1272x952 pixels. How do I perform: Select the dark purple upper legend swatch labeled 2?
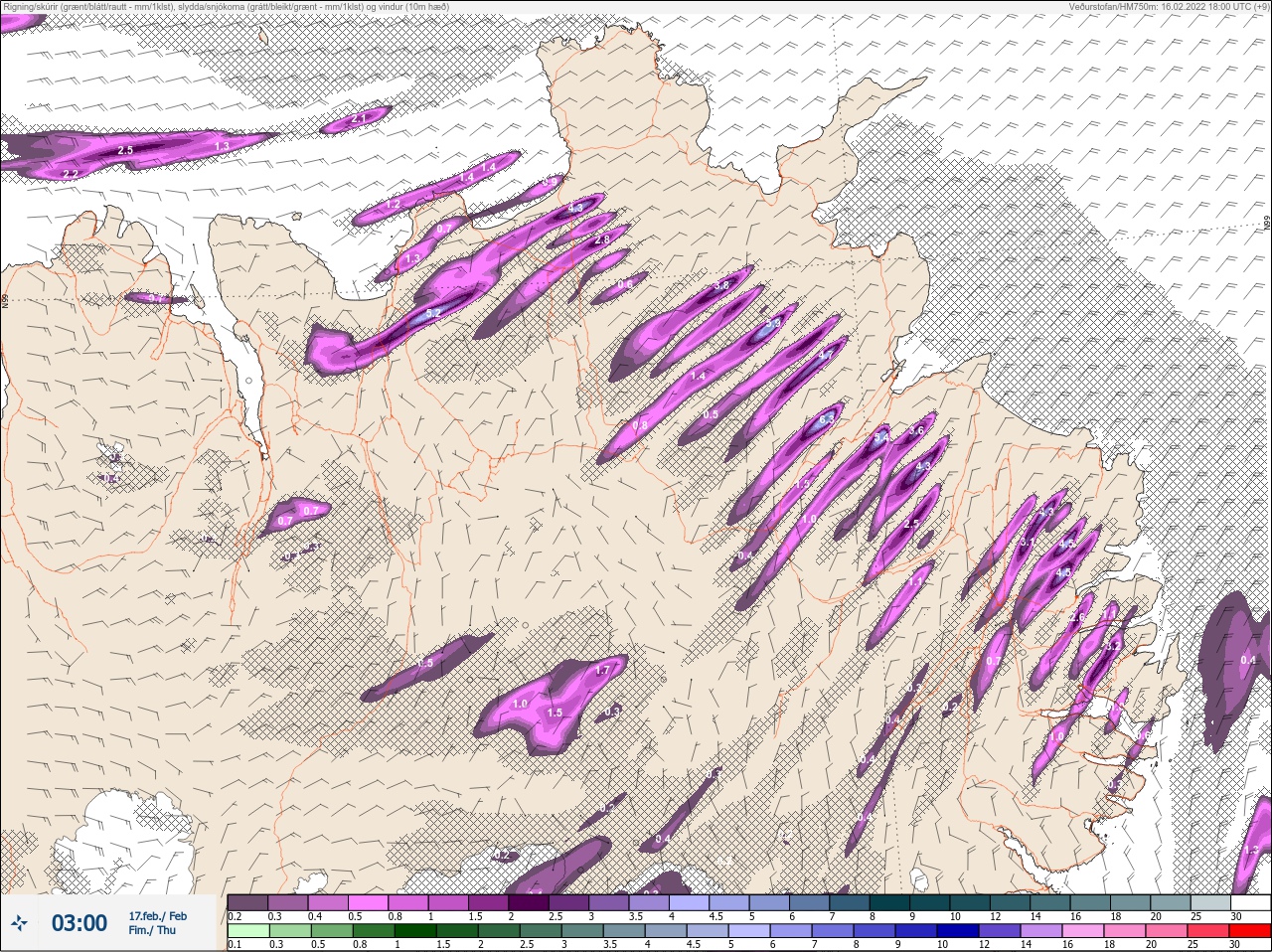pyautogui.click(x=530, y=903)
